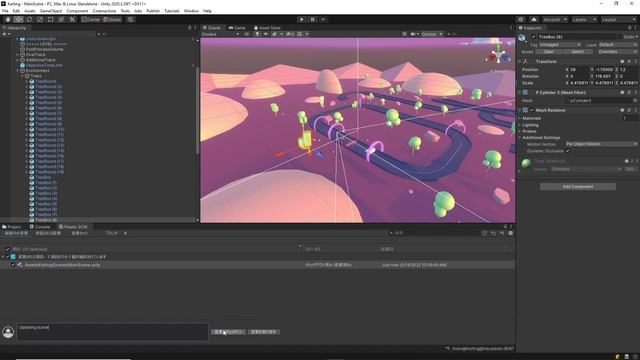Click the Checkin Changes button
The height and width of the screenshot is (360, 640).
[x=228, y=332]
